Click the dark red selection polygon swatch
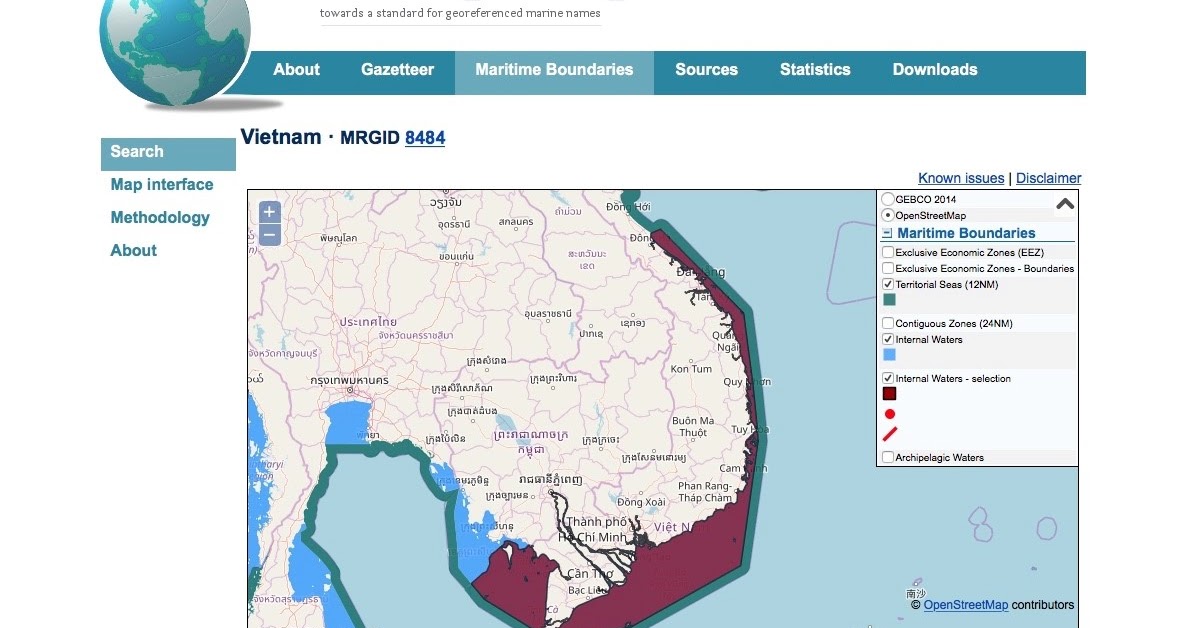 (x=889, y=394)
